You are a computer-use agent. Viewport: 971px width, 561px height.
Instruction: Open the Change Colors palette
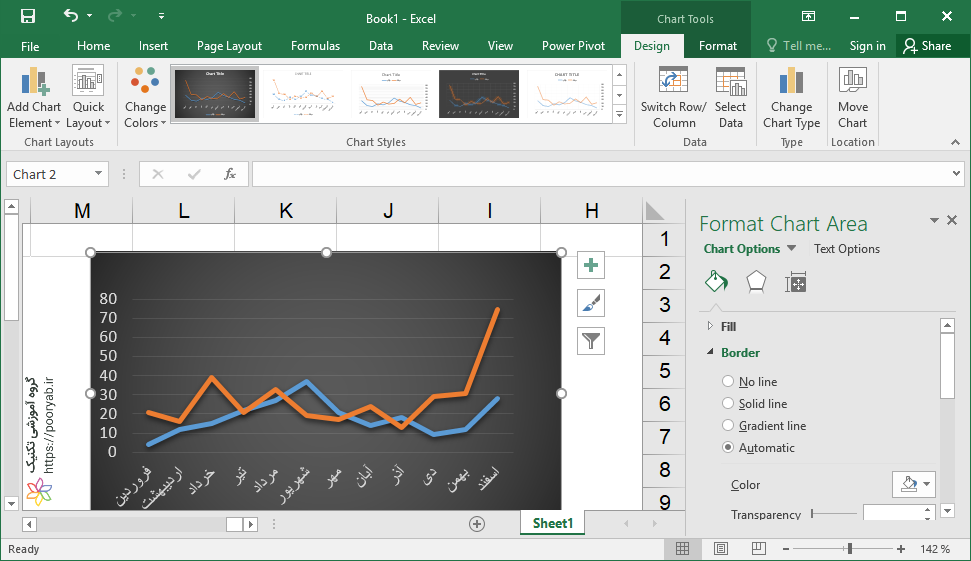tap(145, 97)
